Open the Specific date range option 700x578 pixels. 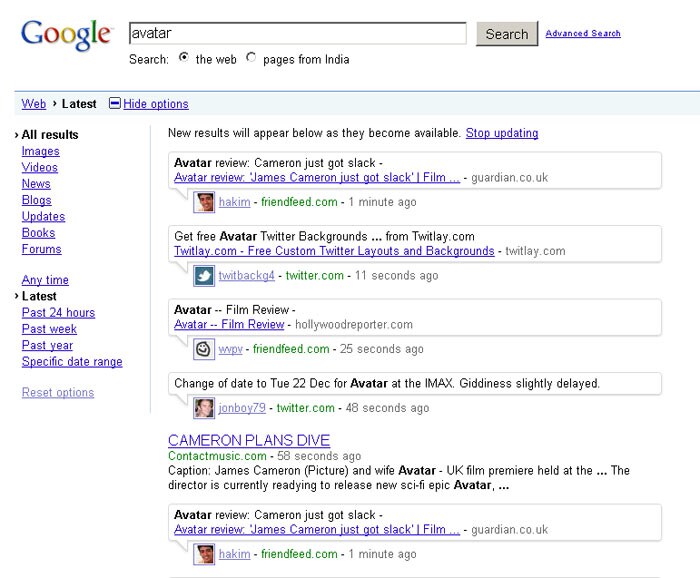pyautogui.click(x=72, y=362)
